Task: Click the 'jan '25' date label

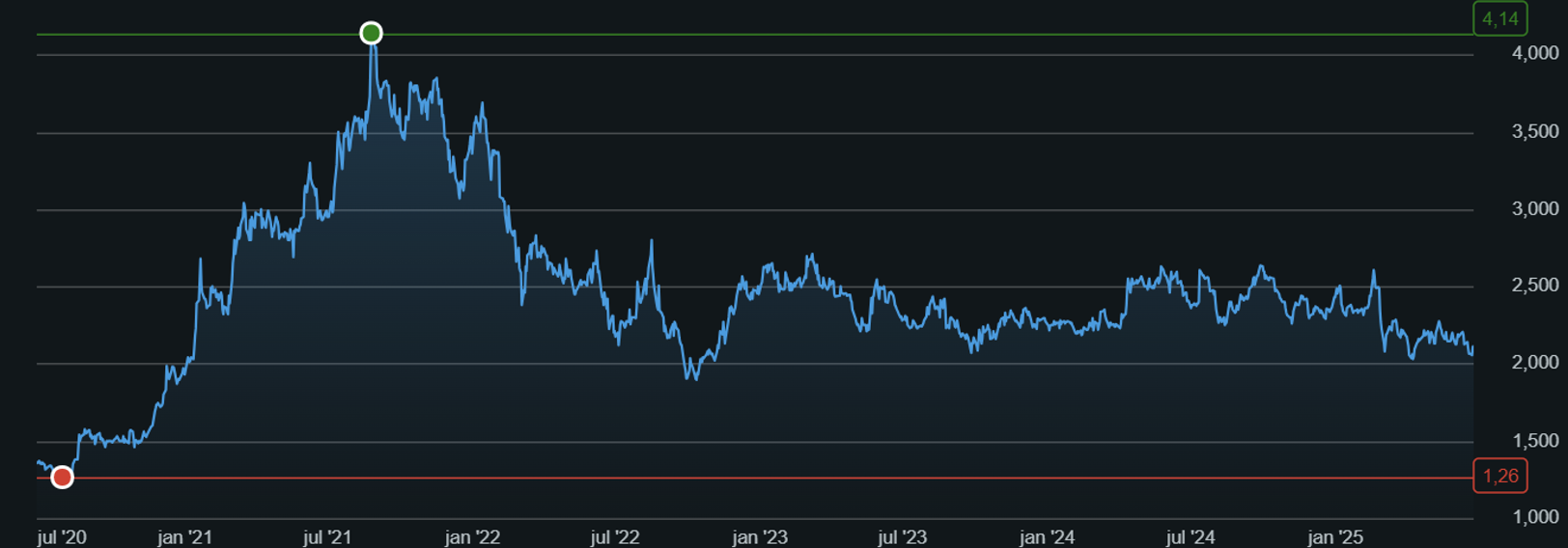Action: tap(1334, 536)
